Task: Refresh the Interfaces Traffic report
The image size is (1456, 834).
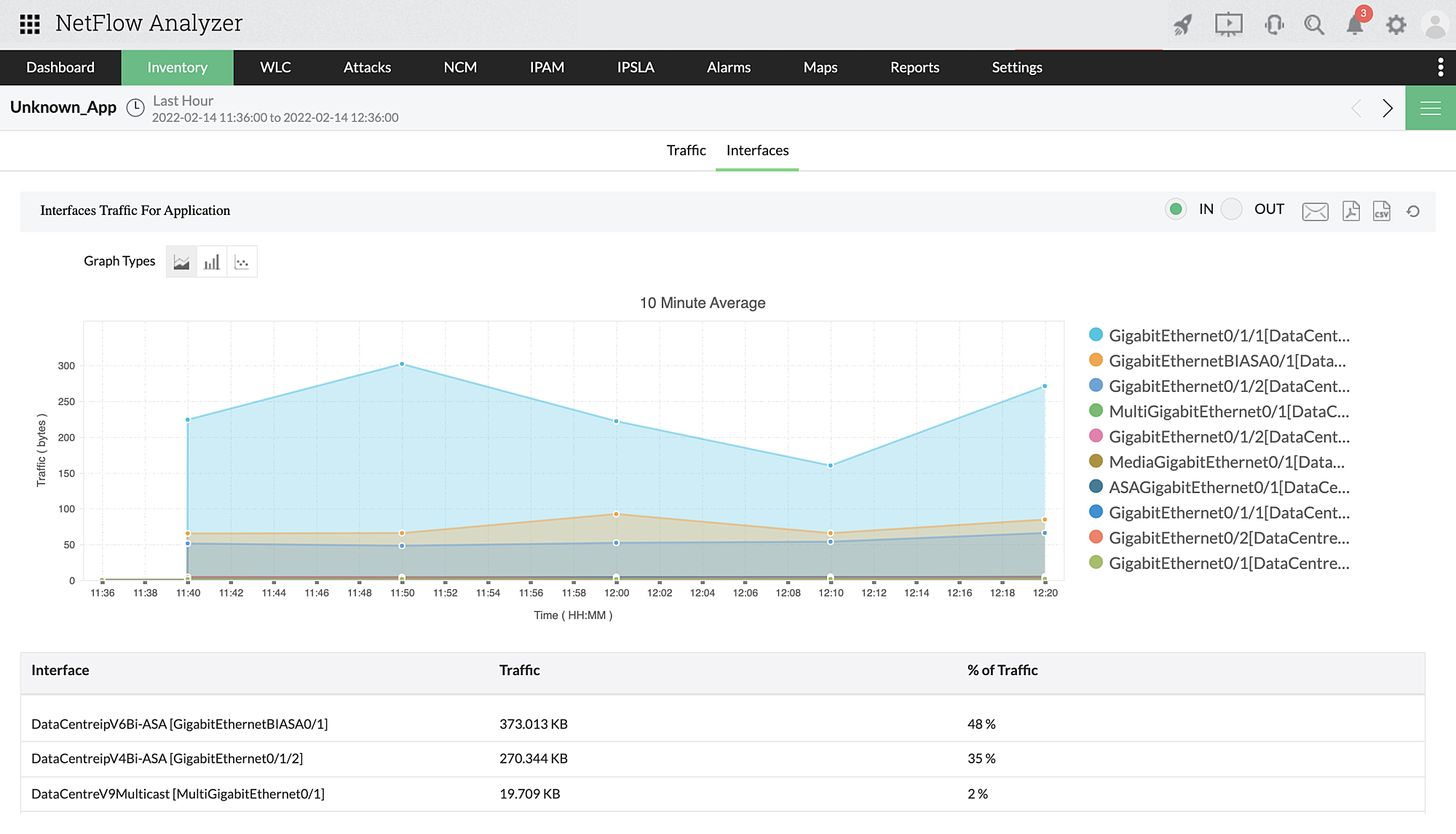Action: pyautogui.click(x=1413, y=211)
